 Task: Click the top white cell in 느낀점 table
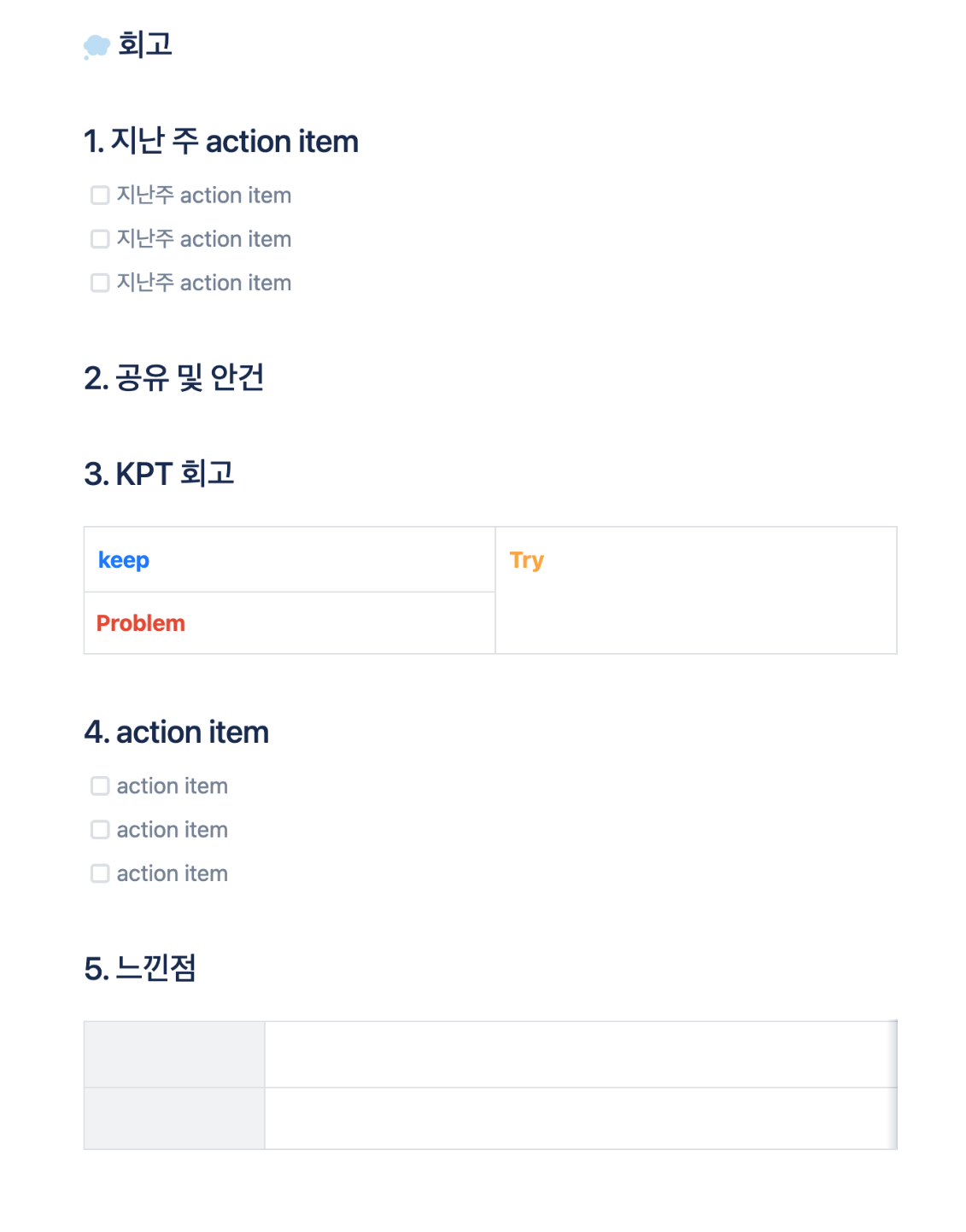coord(579,1054)
